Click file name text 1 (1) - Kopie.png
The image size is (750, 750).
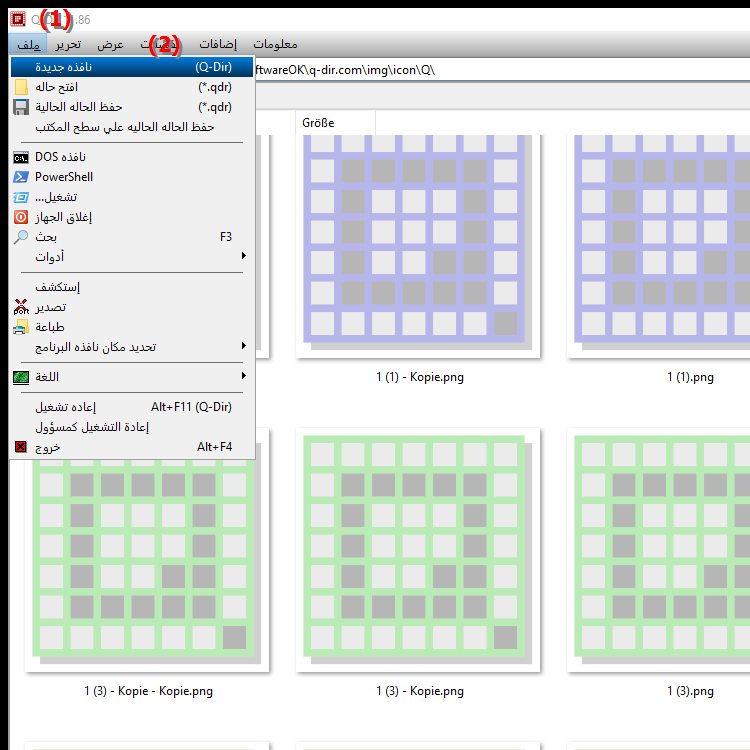click(420, 377)
